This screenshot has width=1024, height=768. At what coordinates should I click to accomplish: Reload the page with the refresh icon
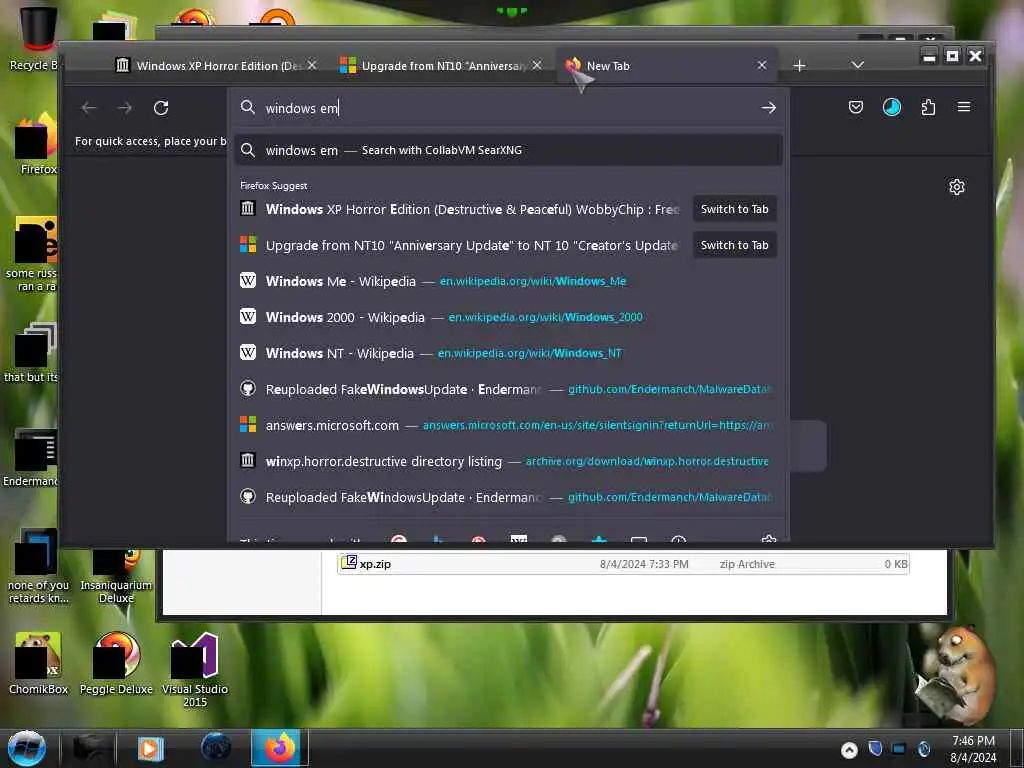point(161,108)
